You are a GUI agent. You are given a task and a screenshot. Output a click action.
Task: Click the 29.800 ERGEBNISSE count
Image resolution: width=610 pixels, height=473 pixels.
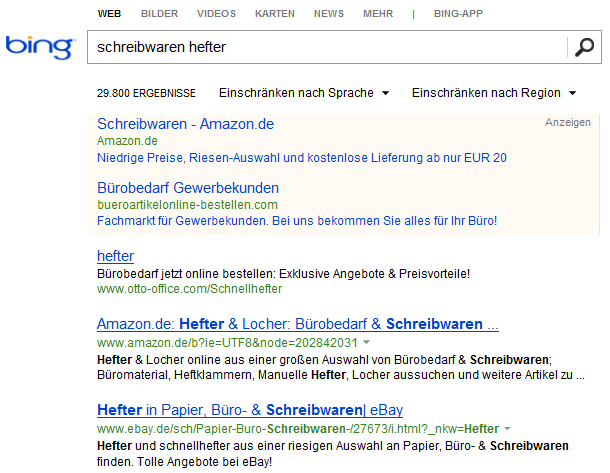(146, 93)
